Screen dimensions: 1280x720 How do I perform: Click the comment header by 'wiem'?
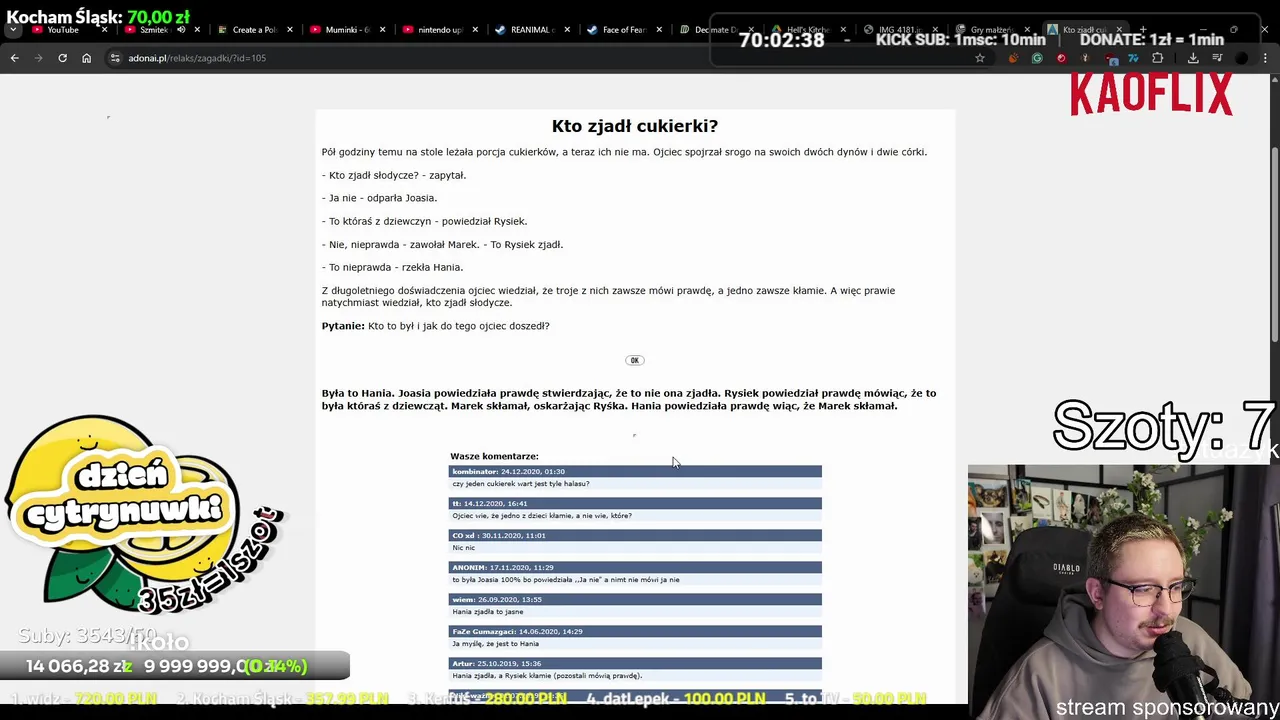click(635, 599)
